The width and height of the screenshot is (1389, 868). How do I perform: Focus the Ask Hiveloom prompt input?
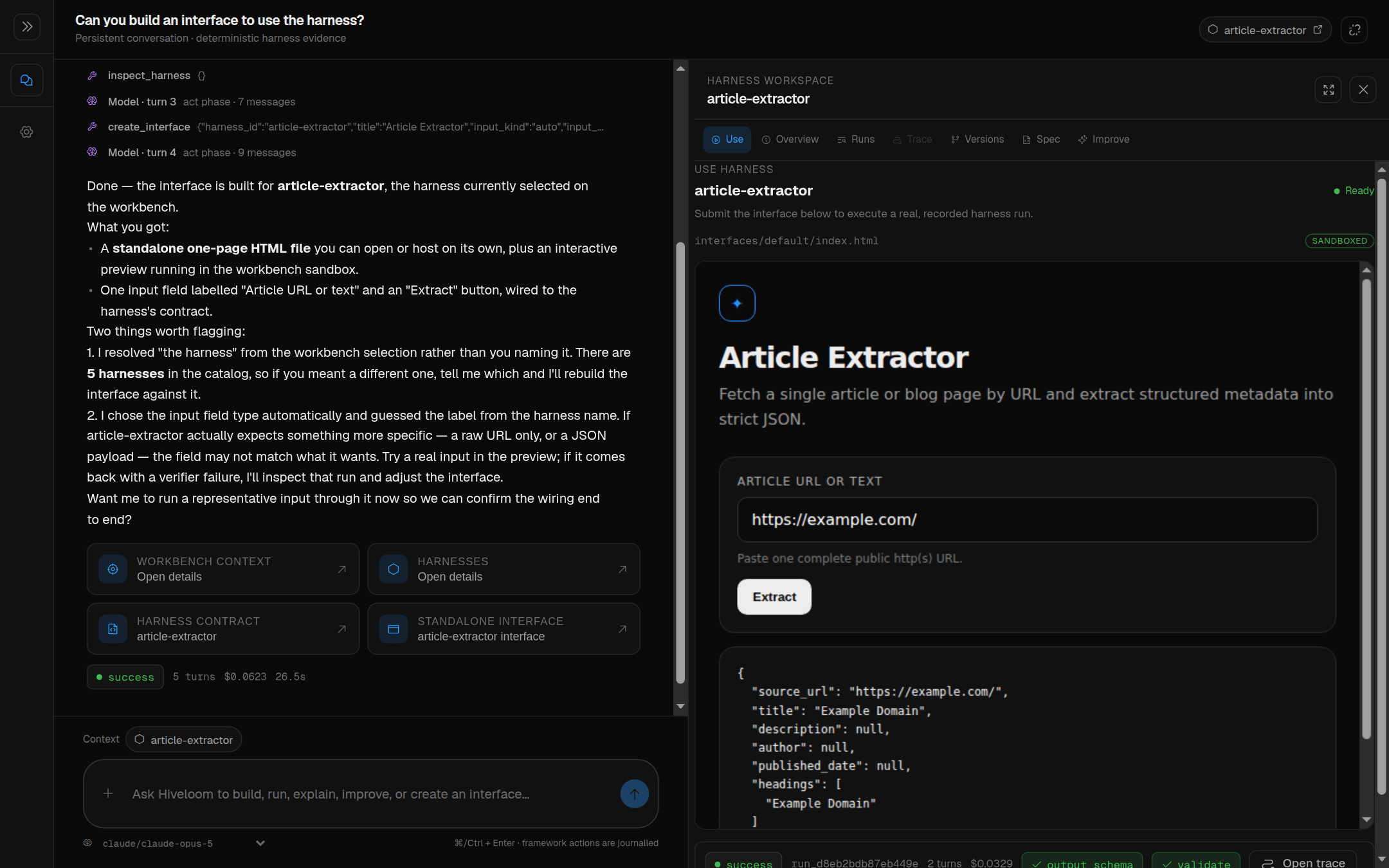(370, 794)
